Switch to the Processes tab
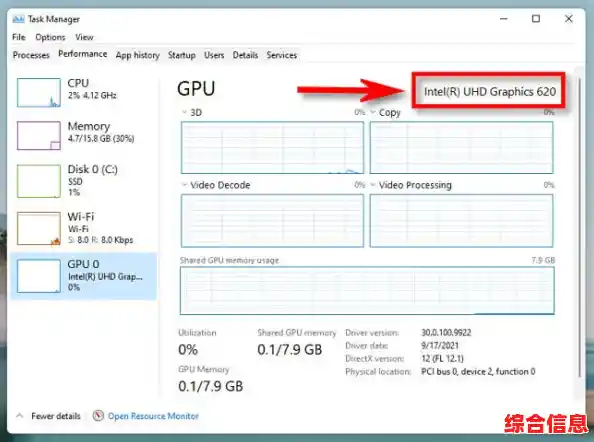This screenshot has height=442, width=594. coord(31,55)
